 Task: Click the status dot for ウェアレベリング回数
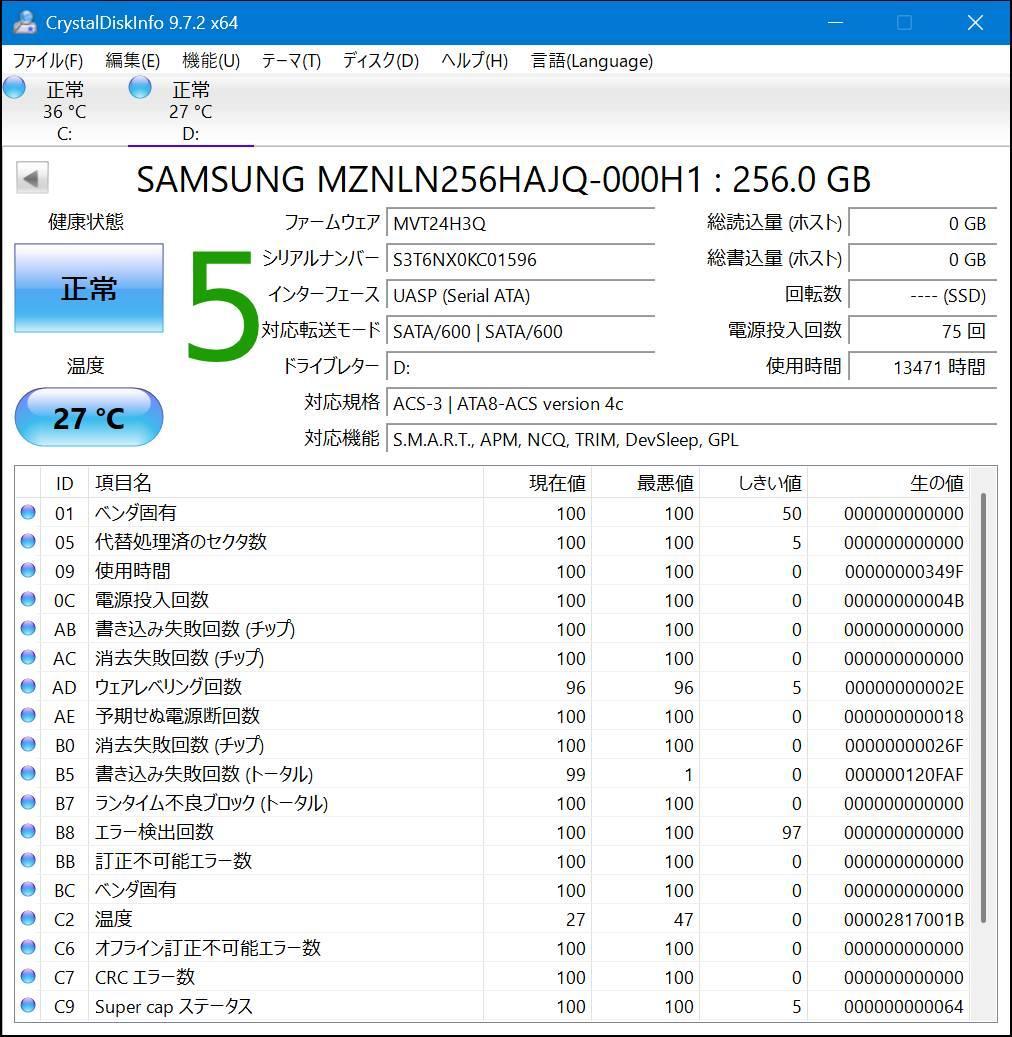[30, 687]
